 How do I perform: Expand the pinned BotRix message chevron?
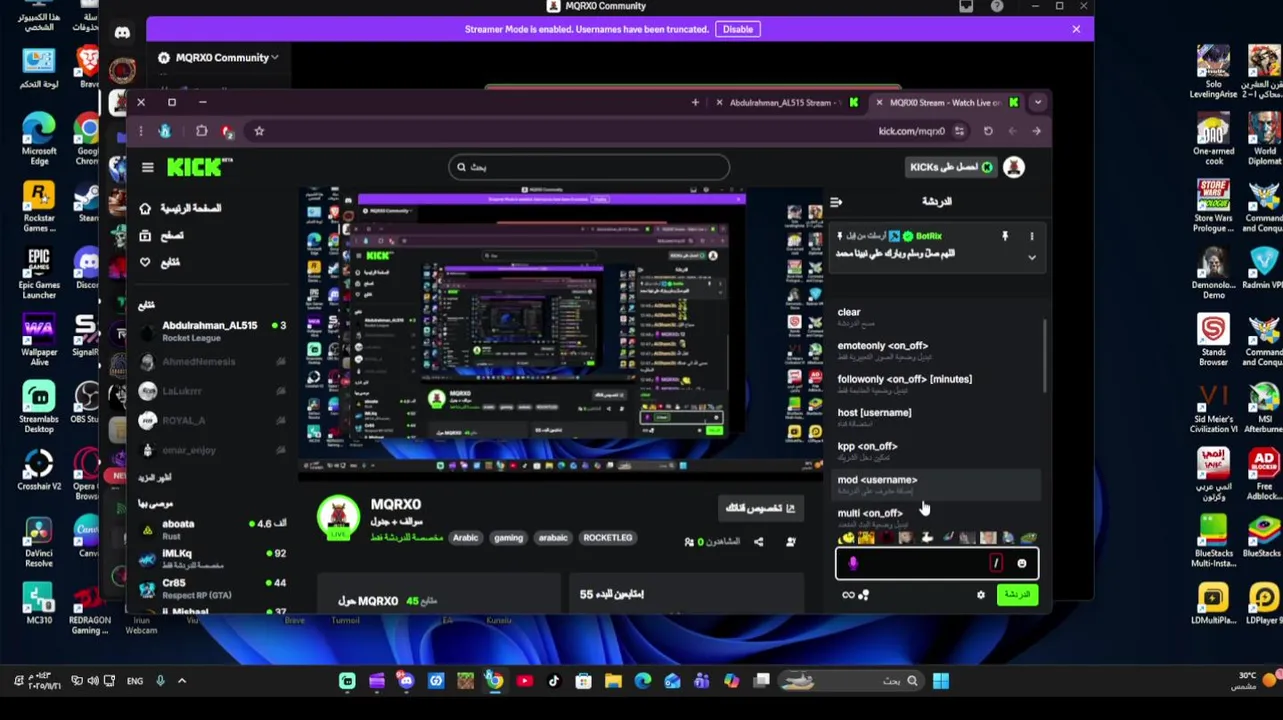[1032, 257]
